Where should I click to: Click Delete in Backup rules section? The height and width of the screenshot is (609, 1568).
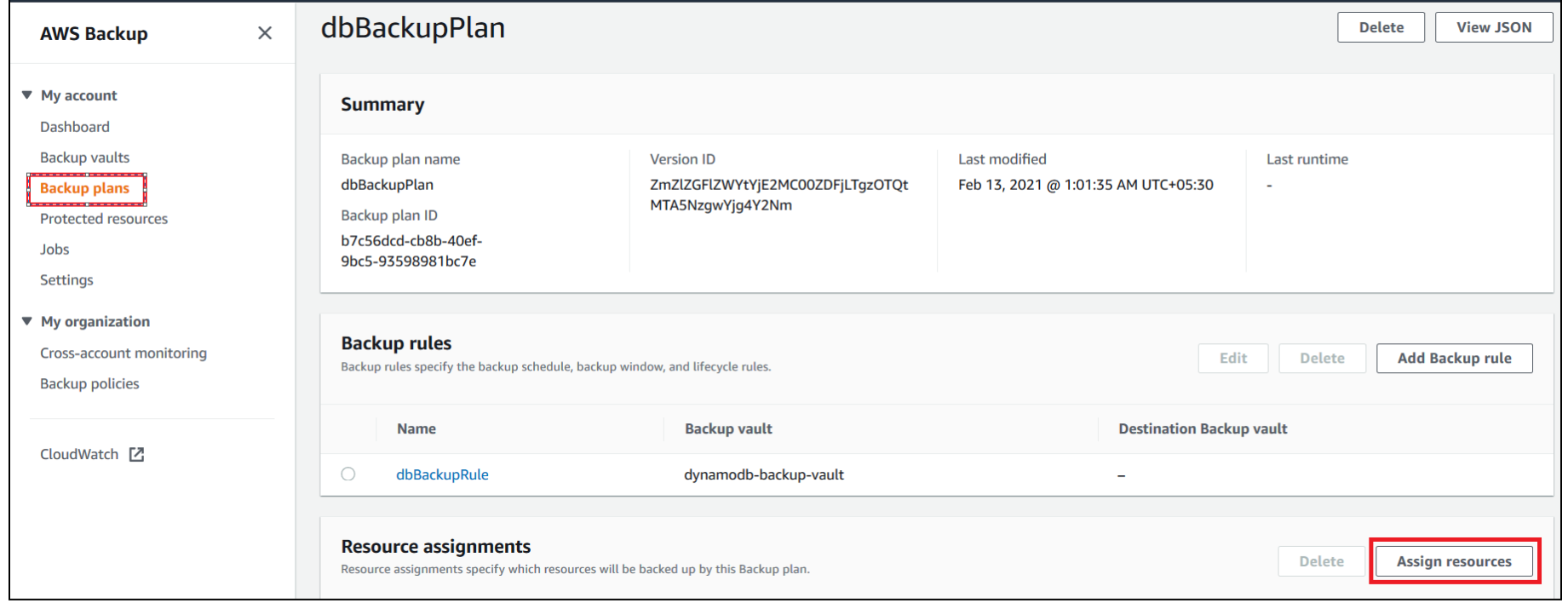click(x=1322, y=359)
